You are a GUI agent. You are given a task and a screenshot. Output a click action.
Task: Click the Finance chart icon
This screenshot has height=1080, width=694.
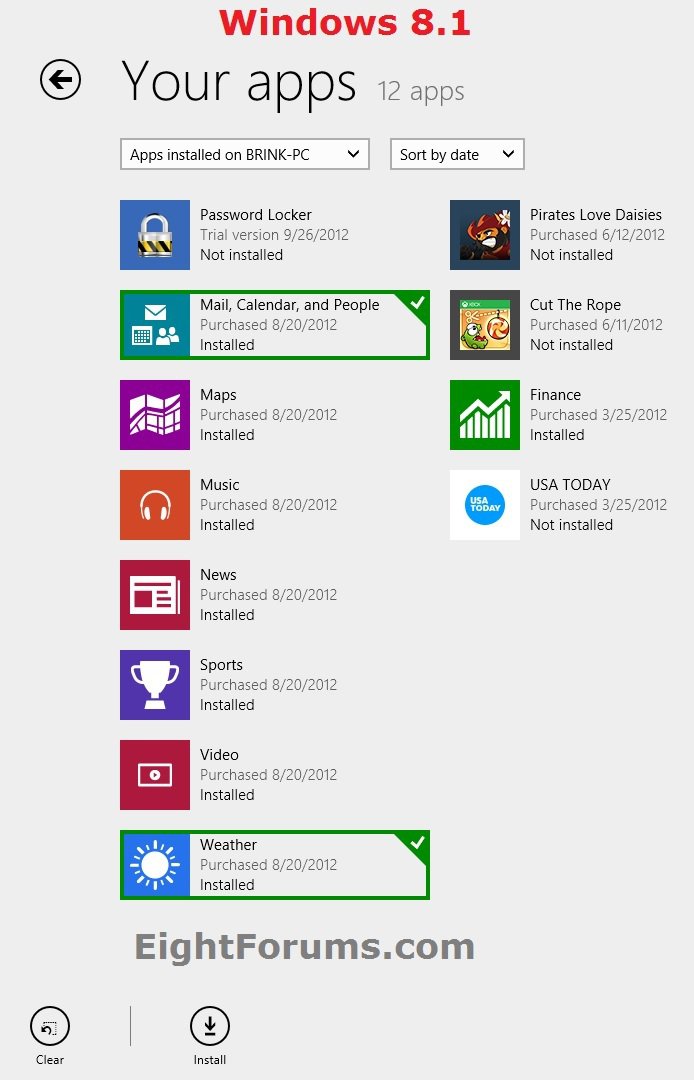485,415
